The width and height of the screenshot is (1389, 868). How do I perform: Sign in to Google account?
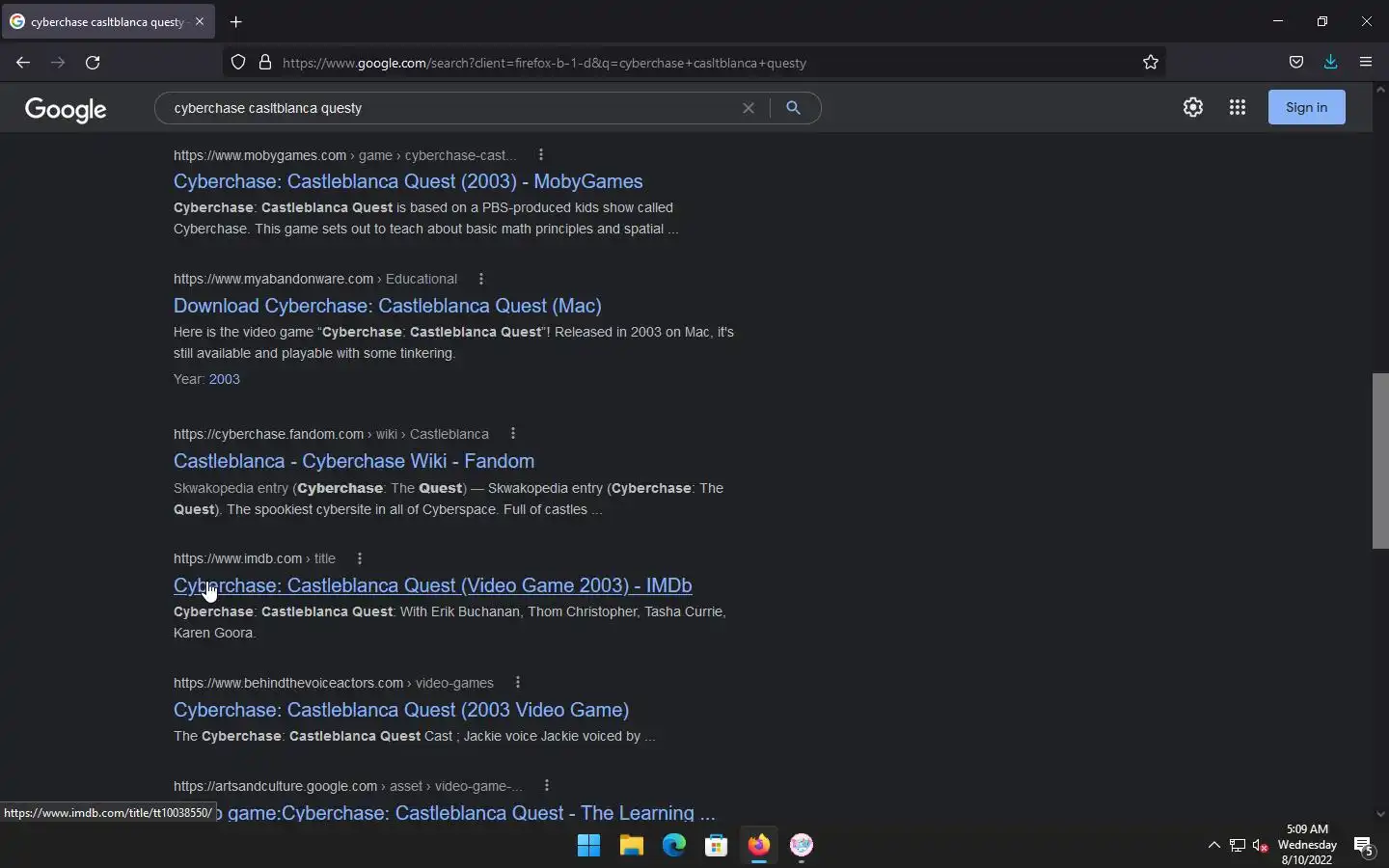1307,107
